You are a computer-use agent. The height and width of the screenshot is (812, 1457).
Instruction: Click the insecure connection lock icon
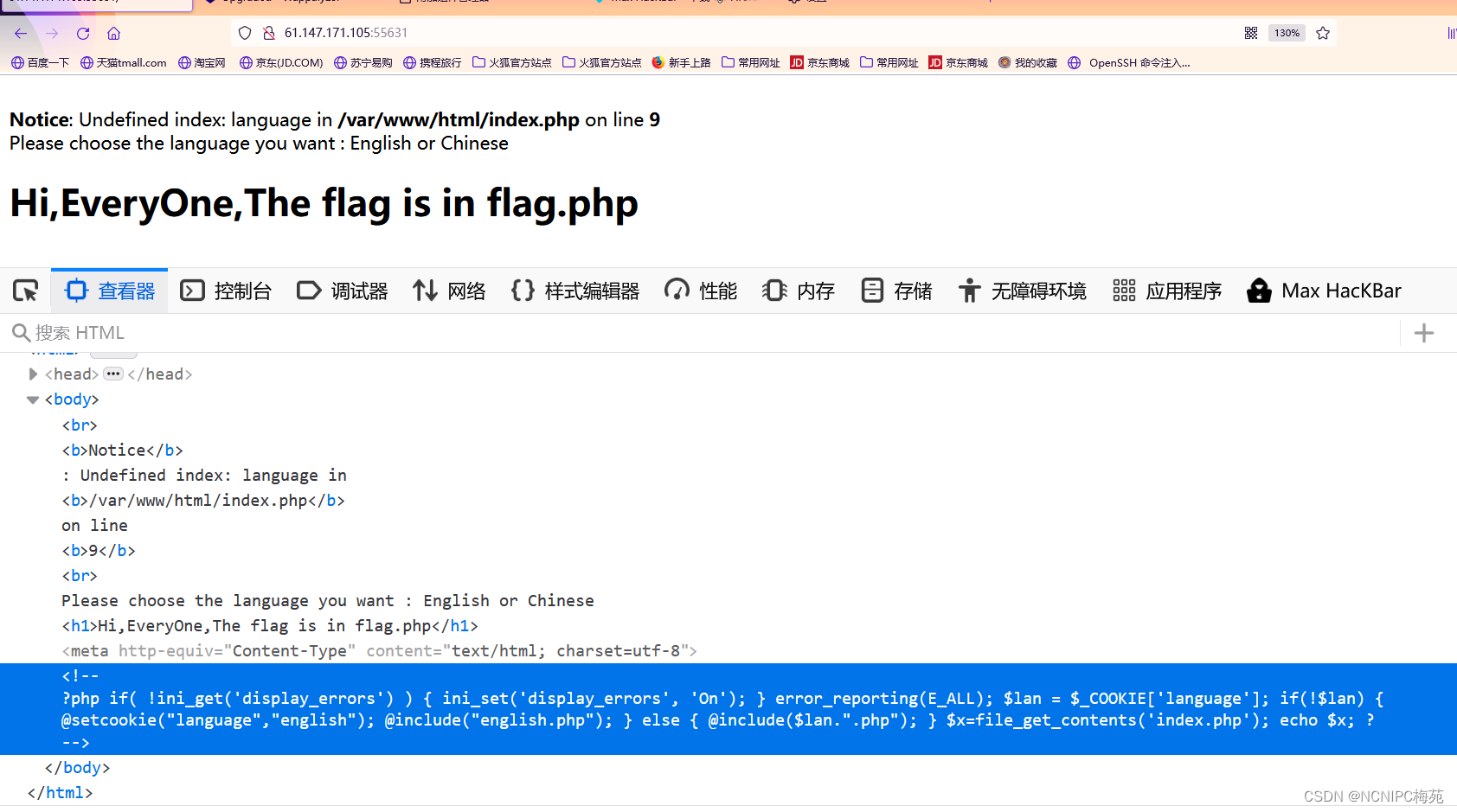click(x=269, y=33)
